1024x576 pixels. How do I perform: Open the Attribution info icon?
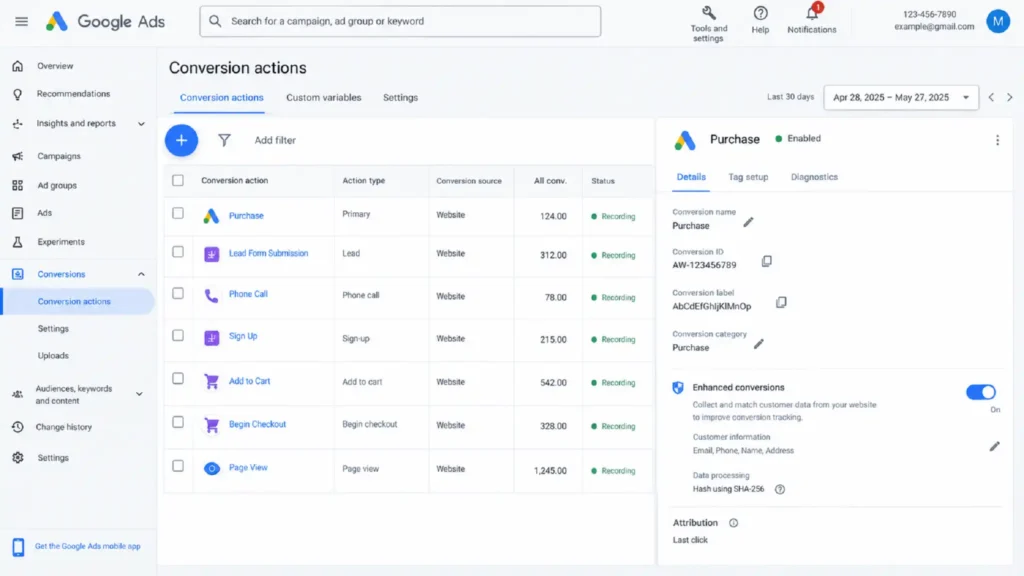click(x=733, y=523)
